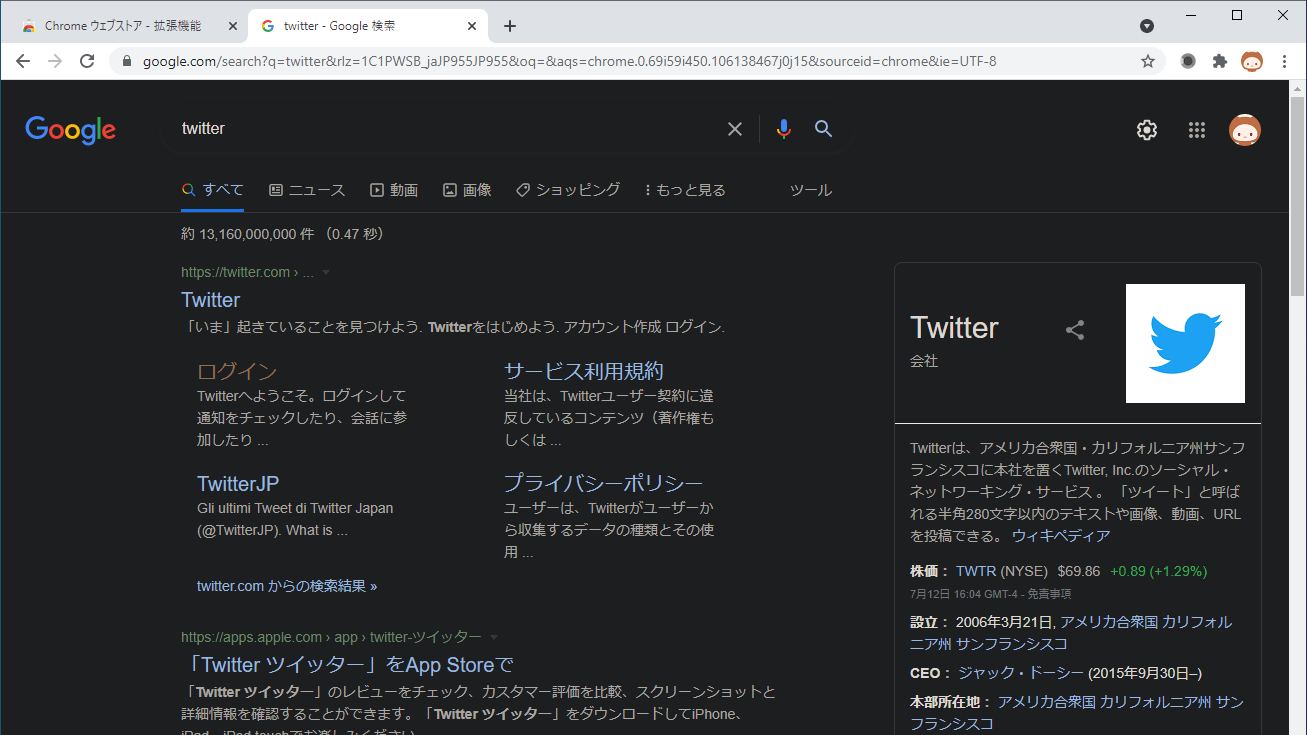Open the ツール search tools
The width and height of the screenshot is (1307, 735).
coord(811,190)
